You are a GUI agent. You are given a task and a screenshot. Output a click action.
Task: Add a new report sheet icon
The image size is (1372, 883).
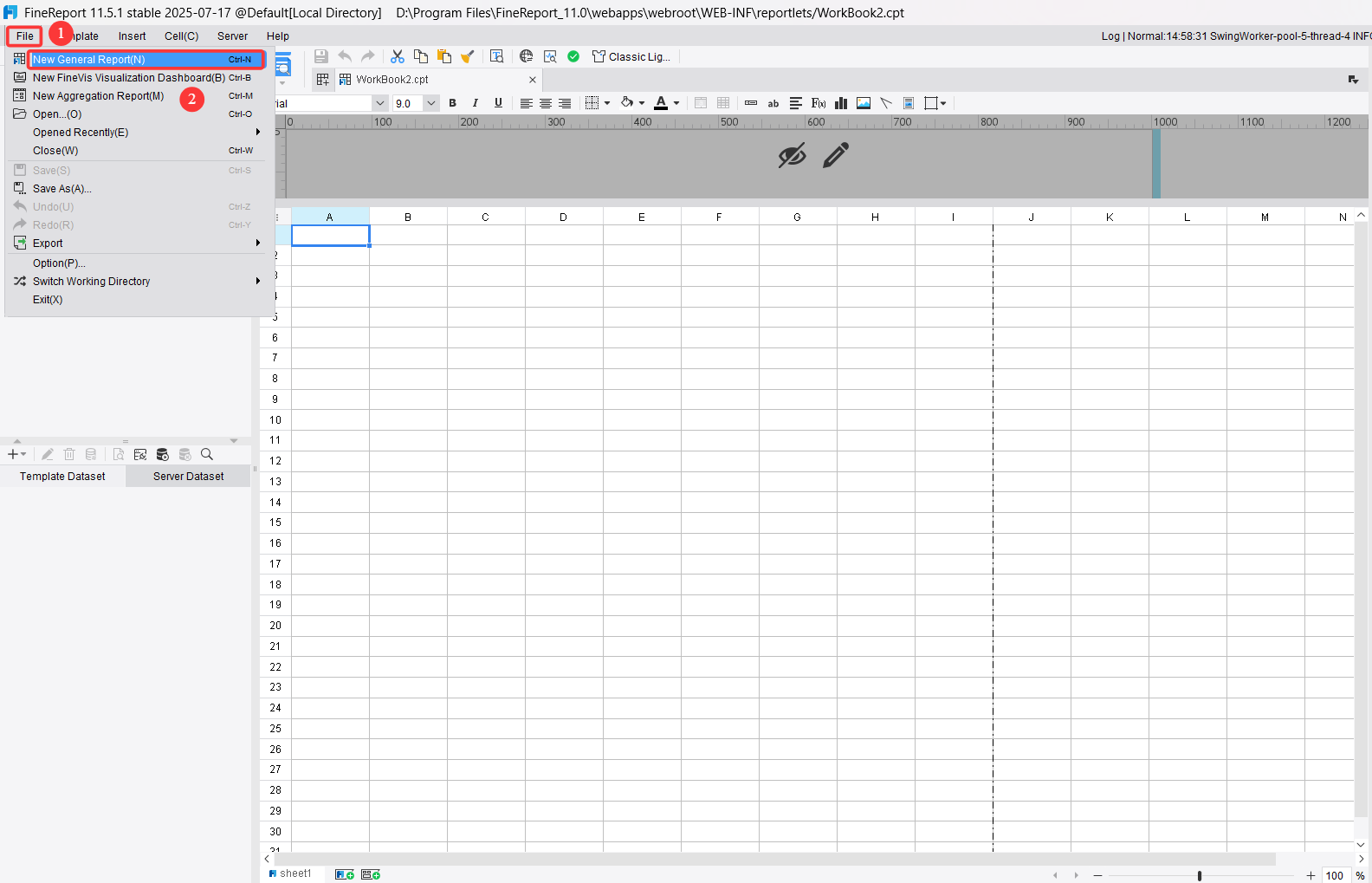pyautogui.click(x=345, y=874)
